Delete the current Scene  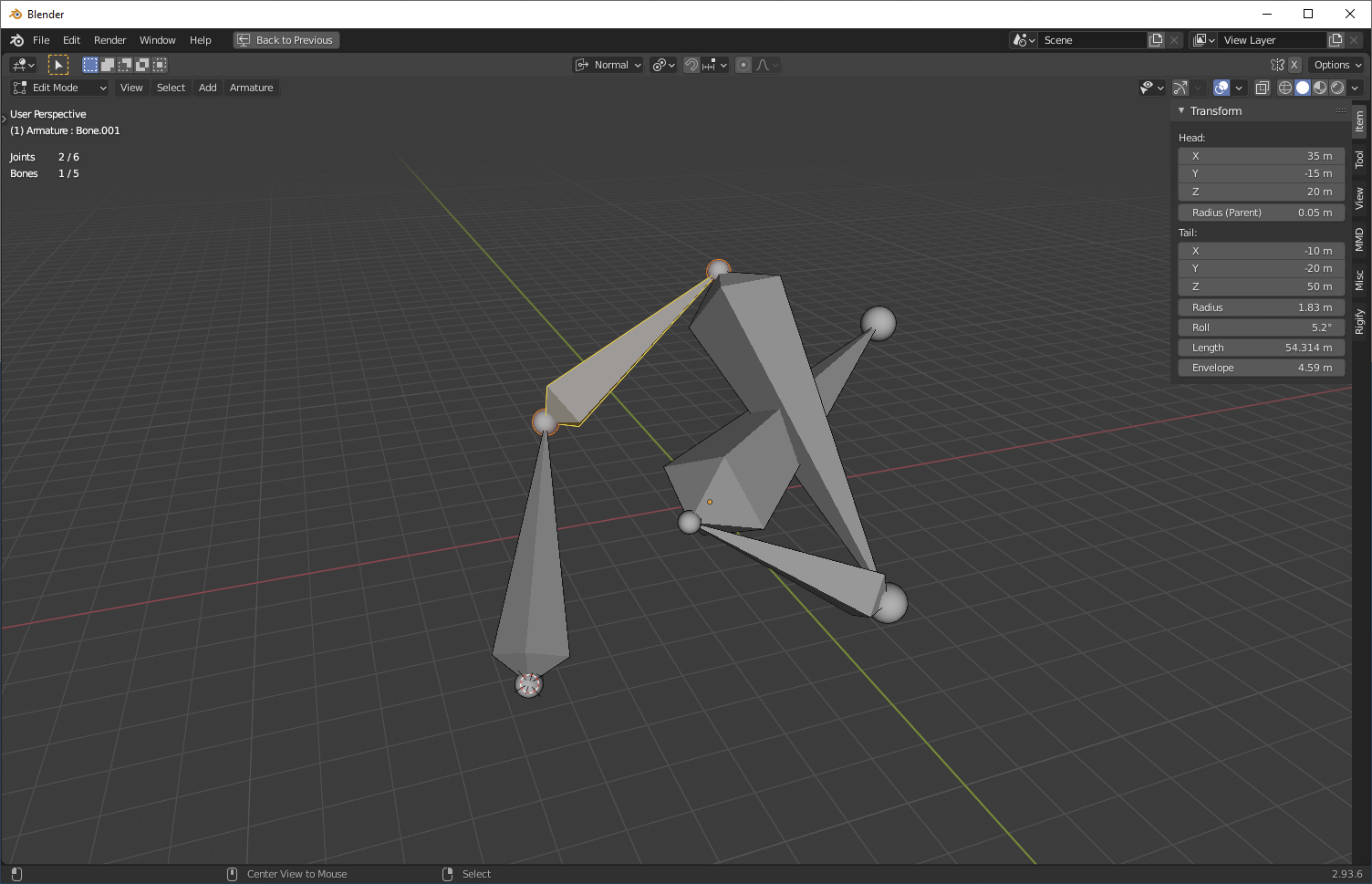click(x=1174, y=40)
